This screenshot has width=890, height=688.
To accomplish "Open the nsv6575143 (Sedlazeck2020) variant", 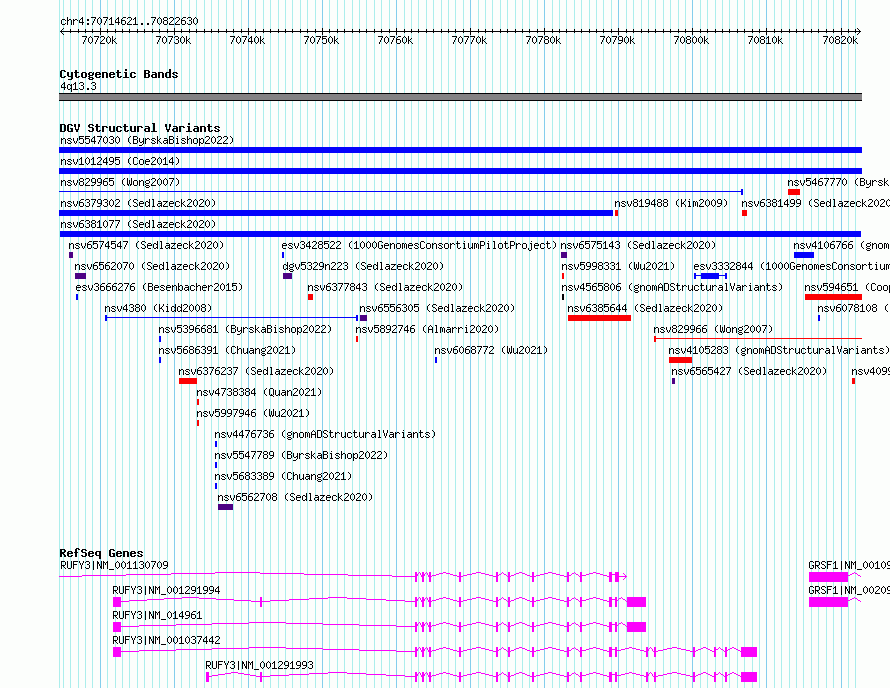I will 639,245.
